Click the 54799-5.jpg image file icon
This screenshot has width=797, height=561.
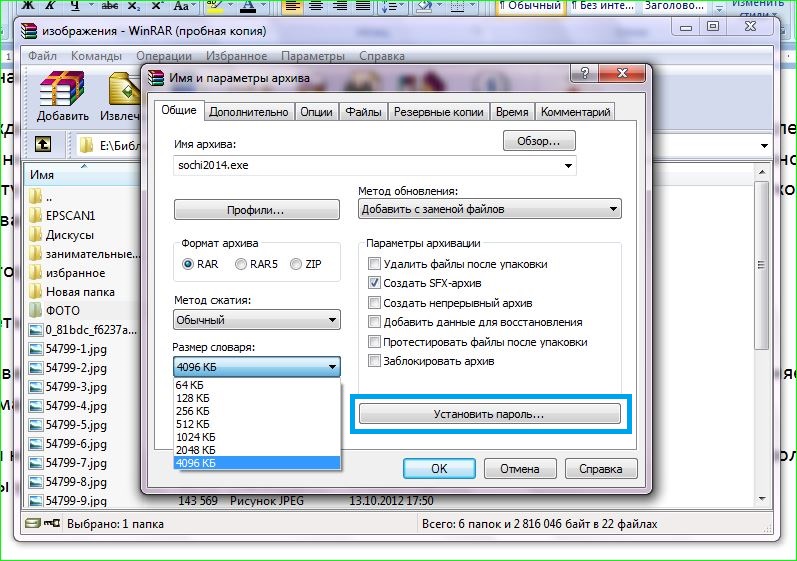(36, 425)
